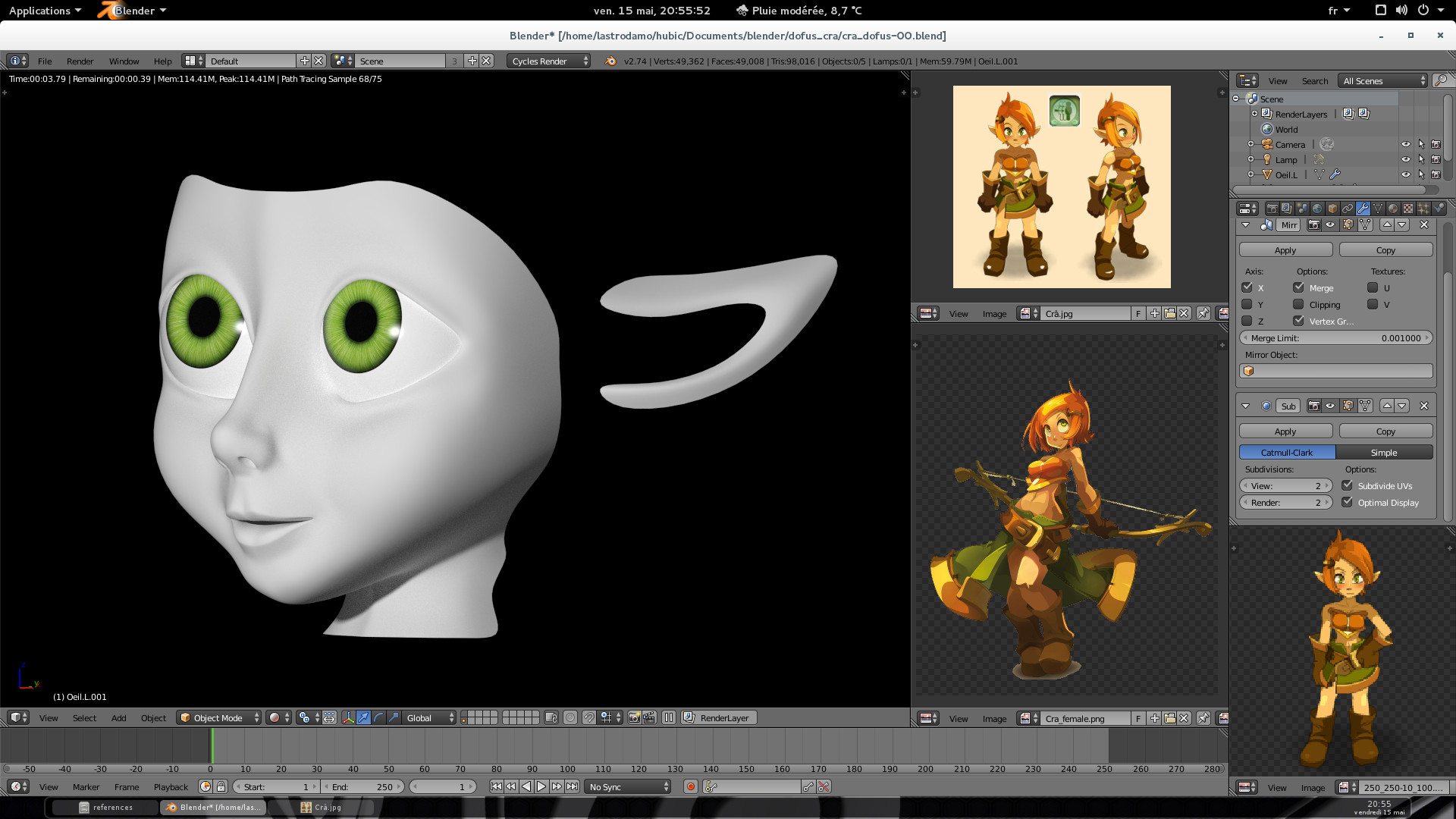
Task: Collapse the Mirror modifier panel
Action: tap(1245, 225)
